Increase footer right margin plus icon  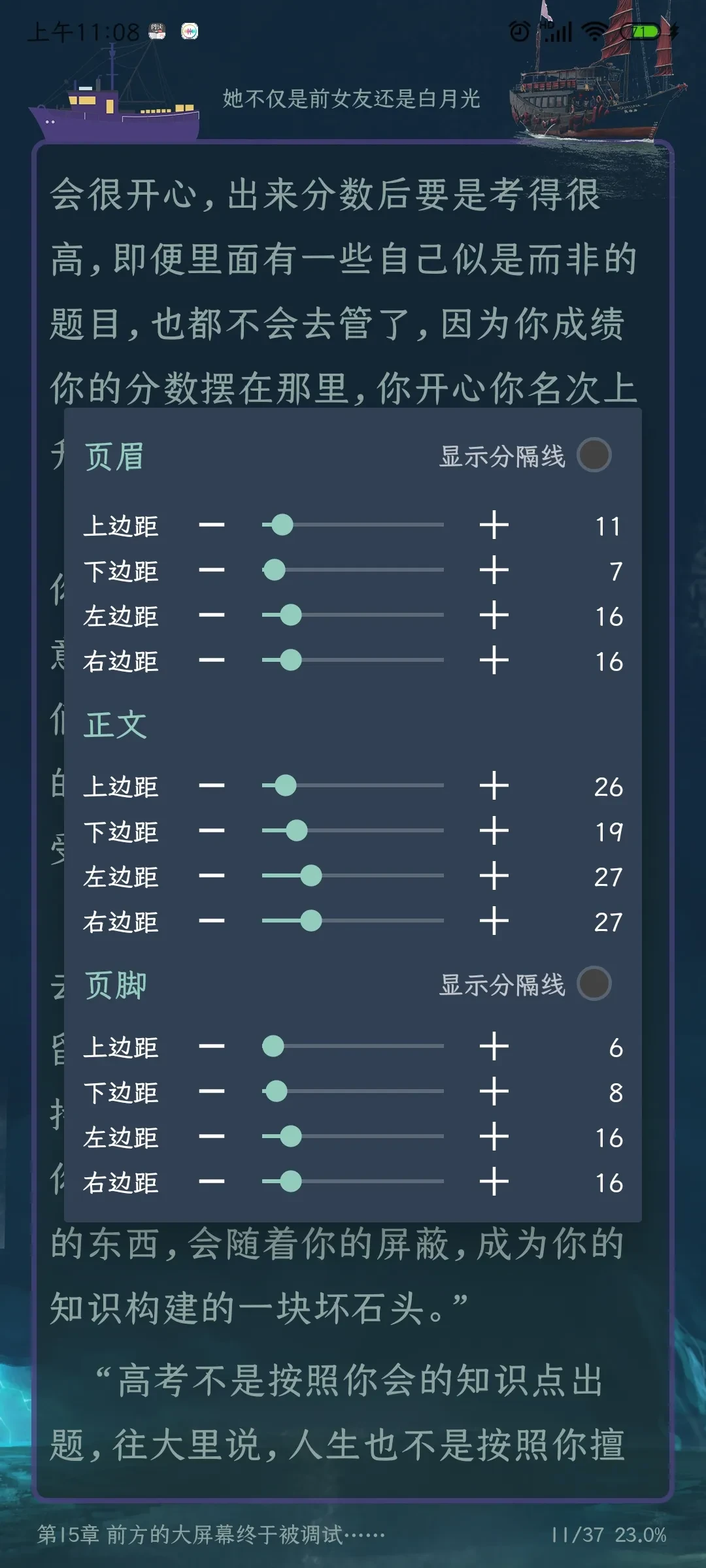click(494, 1182)
